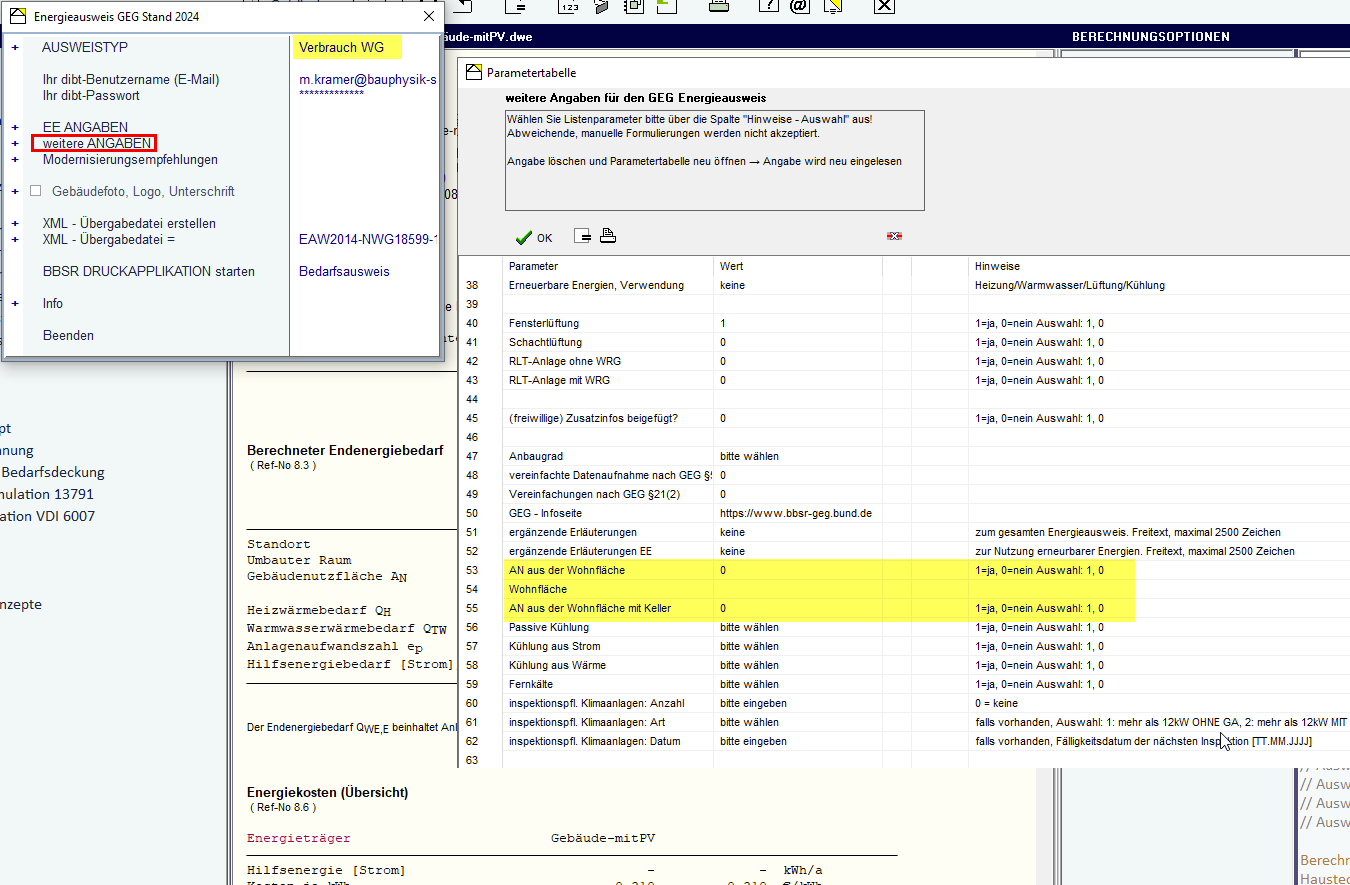1350x885 pixels.
Task: Click the 123 numbering icon in top toolbar
Action: coord(569,7)
